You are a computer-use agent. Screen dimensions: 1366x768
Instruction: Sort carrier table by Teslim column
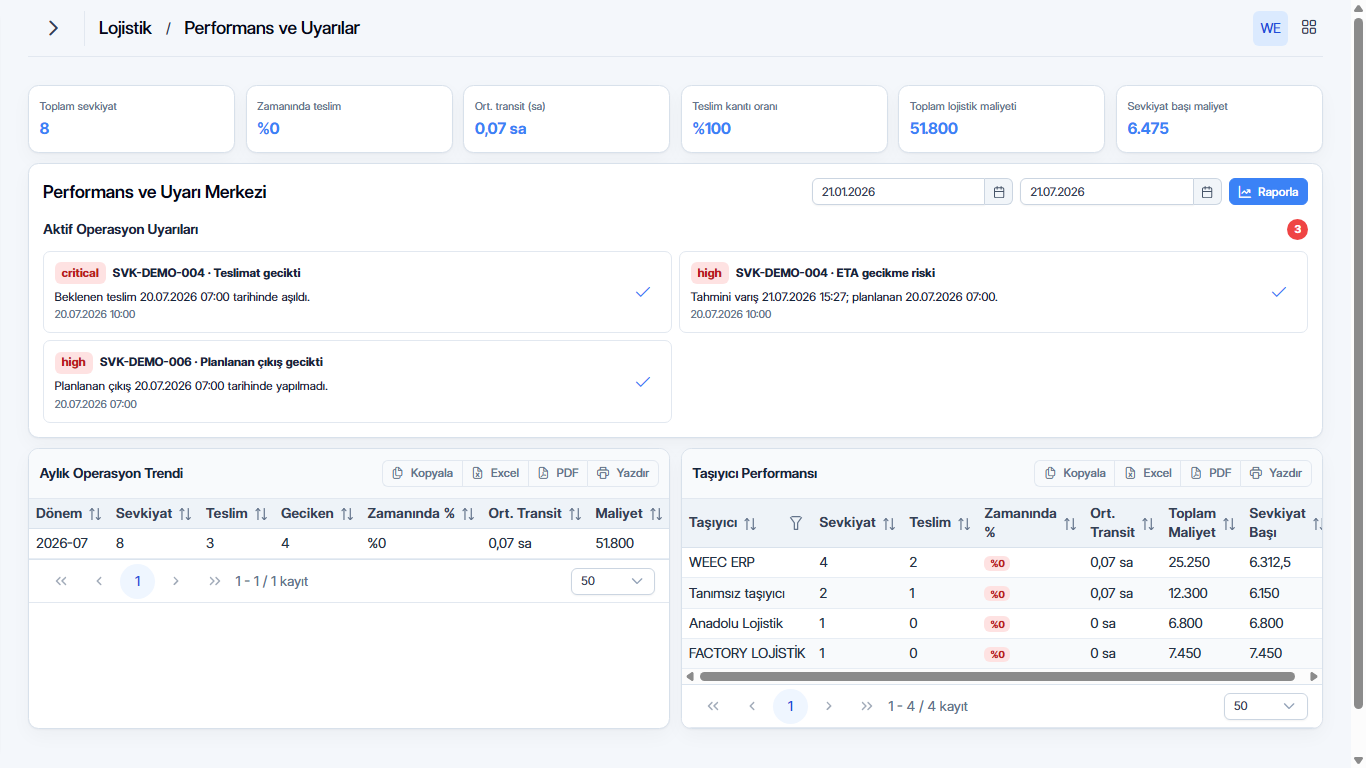pos(964,523)
